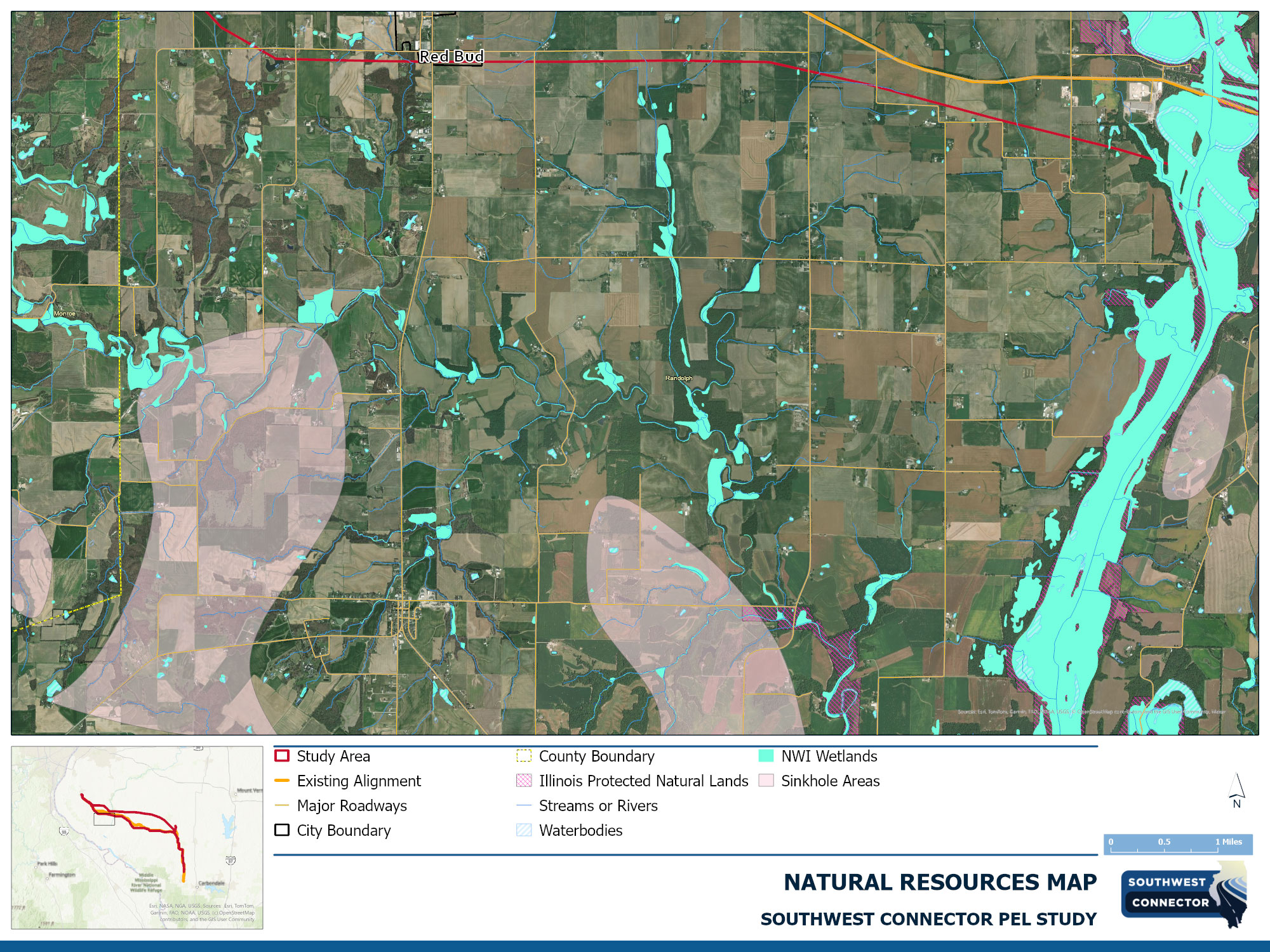Screen dimensions: 1270x952
Task: Click the Red Bud city label
Action: pos(451,56)
